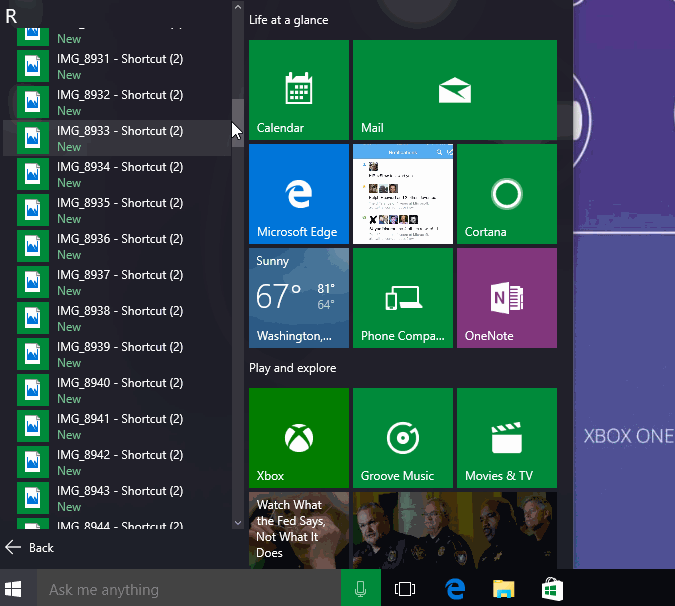Screen dimensions: 675x606
Task: Open IMG_8933 - Shortcut (2)
Action: tap(117, 138)
